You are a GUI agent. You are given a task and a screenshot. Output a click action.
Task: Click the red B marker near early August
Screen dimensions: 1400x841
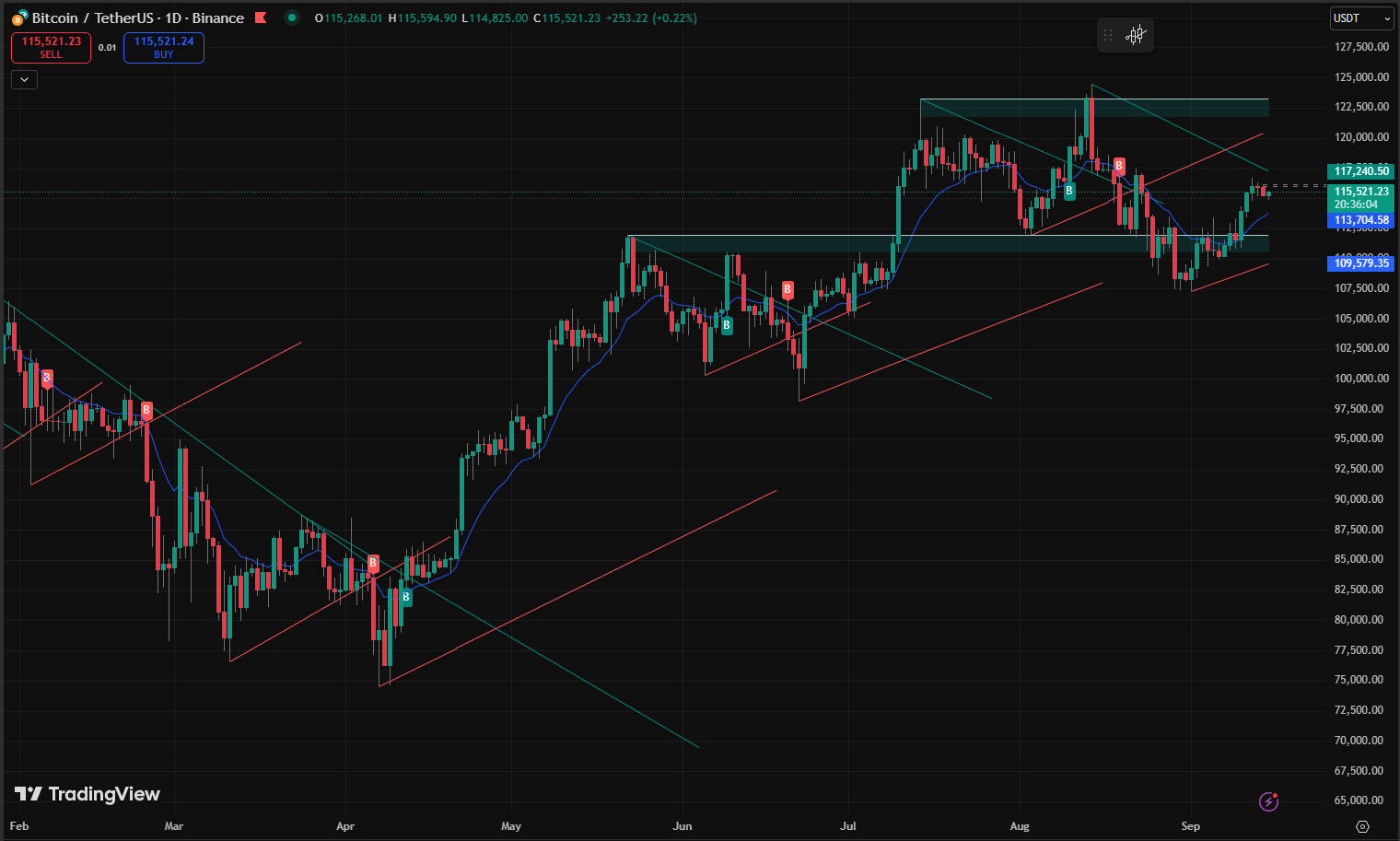coord(1119,166)
